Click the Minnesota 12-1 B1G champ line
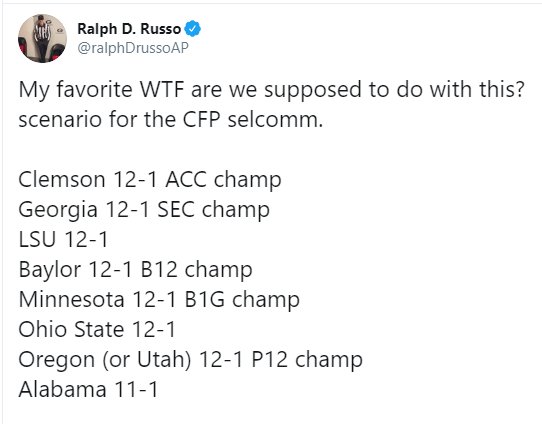The height and width of the screenshot is (424, 542). [x=159, y=299]
